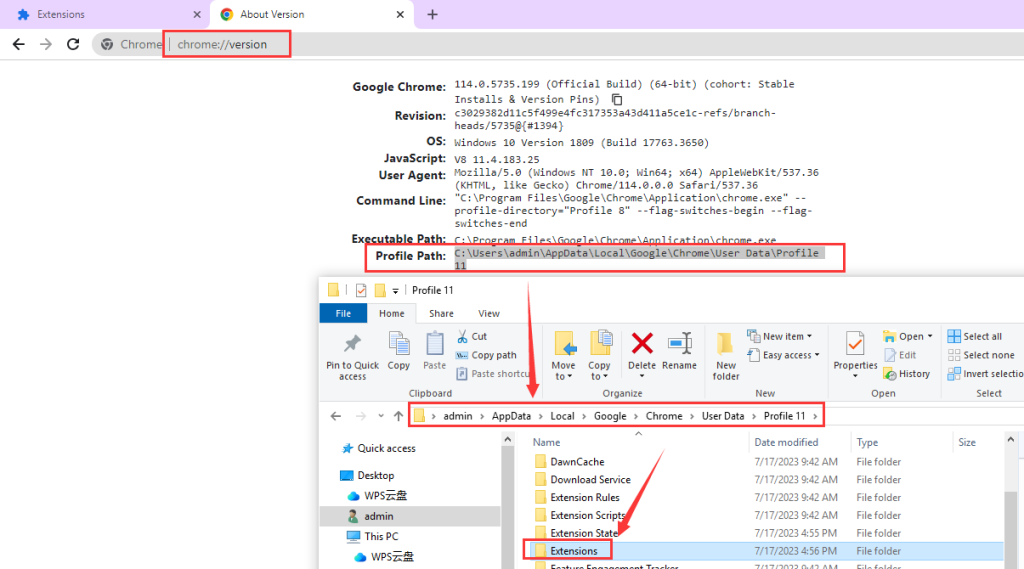Open the Copy to menu
1024x569 pixels.
click(599, 356)
